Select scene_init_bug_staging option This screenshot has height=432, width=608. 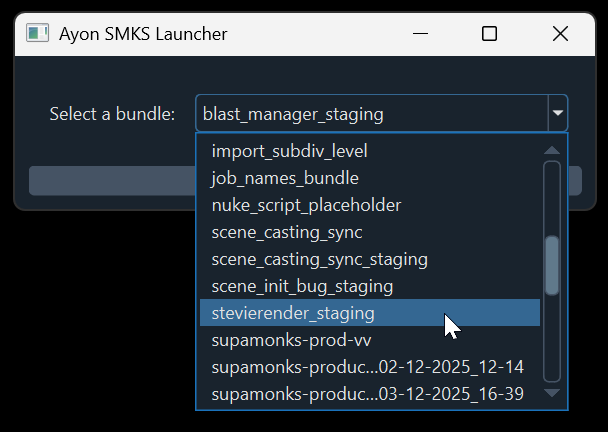(302, 287)
